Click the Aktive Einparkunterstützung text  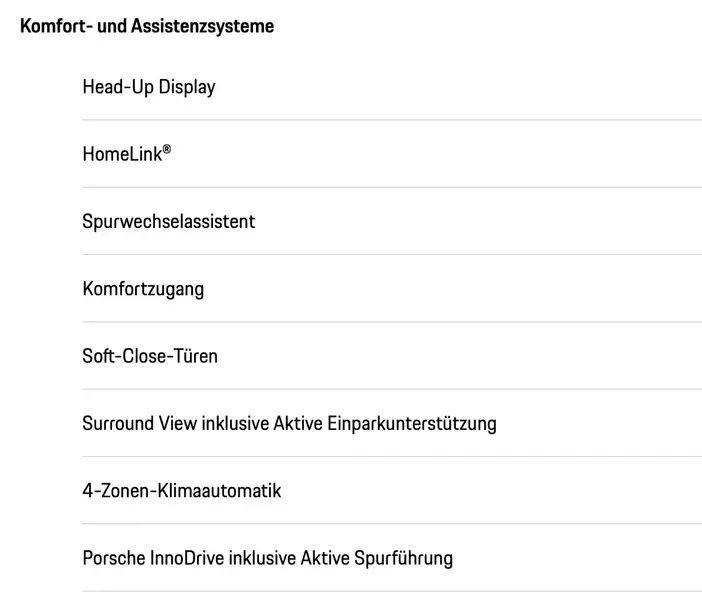click(410, 423)
